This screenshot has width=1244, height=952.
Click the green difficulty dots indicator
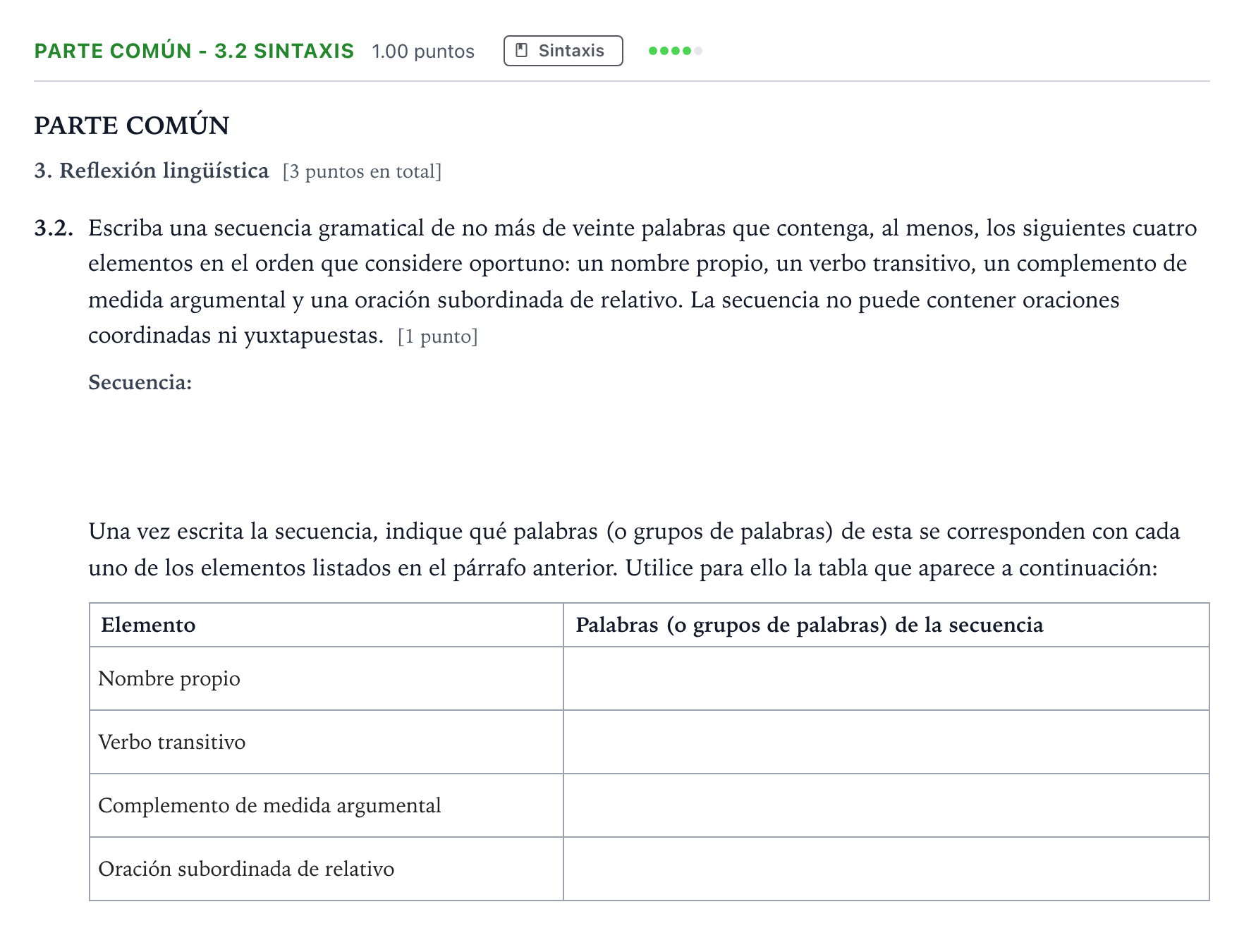[675, 51]
